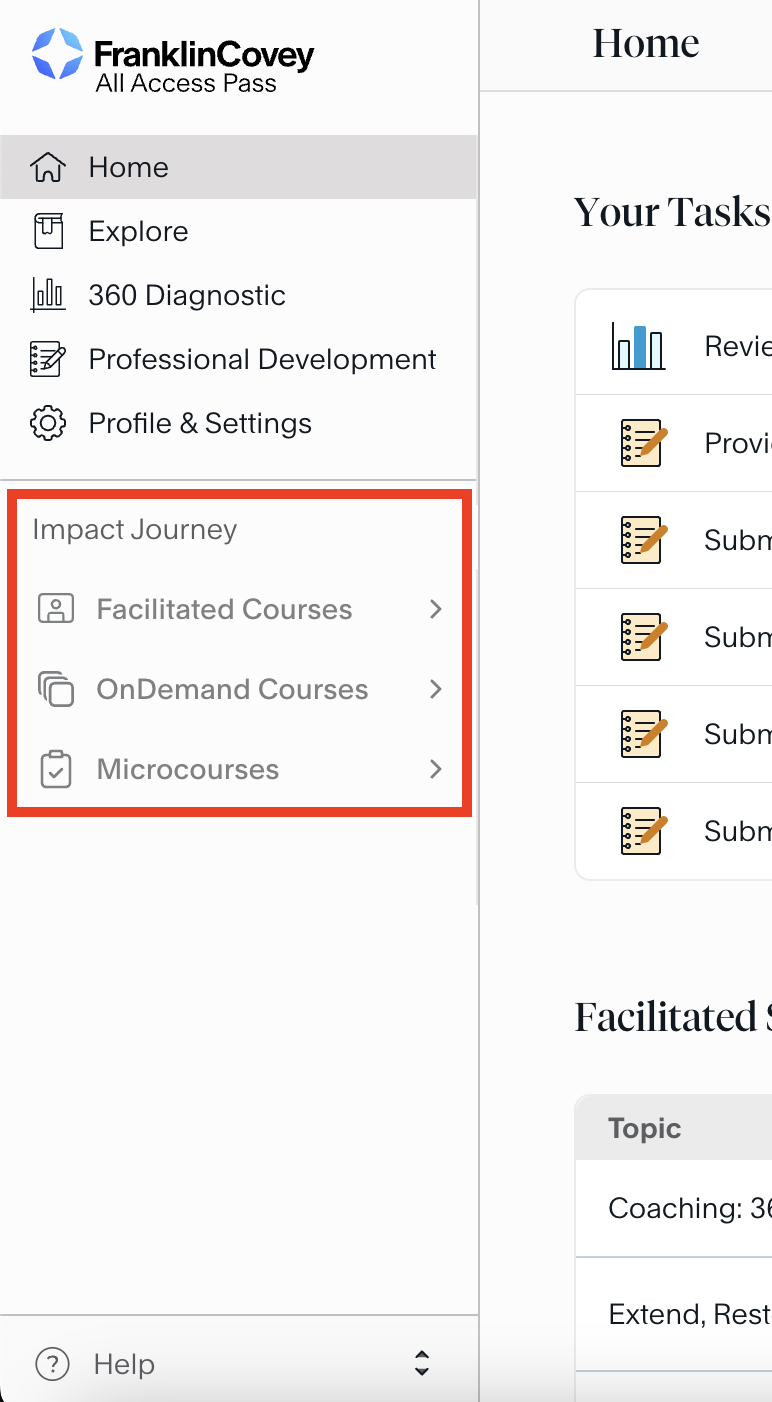Expand Facilitated Courses chevron arrow
772x1402 pixels.
[x=435, y=609]
